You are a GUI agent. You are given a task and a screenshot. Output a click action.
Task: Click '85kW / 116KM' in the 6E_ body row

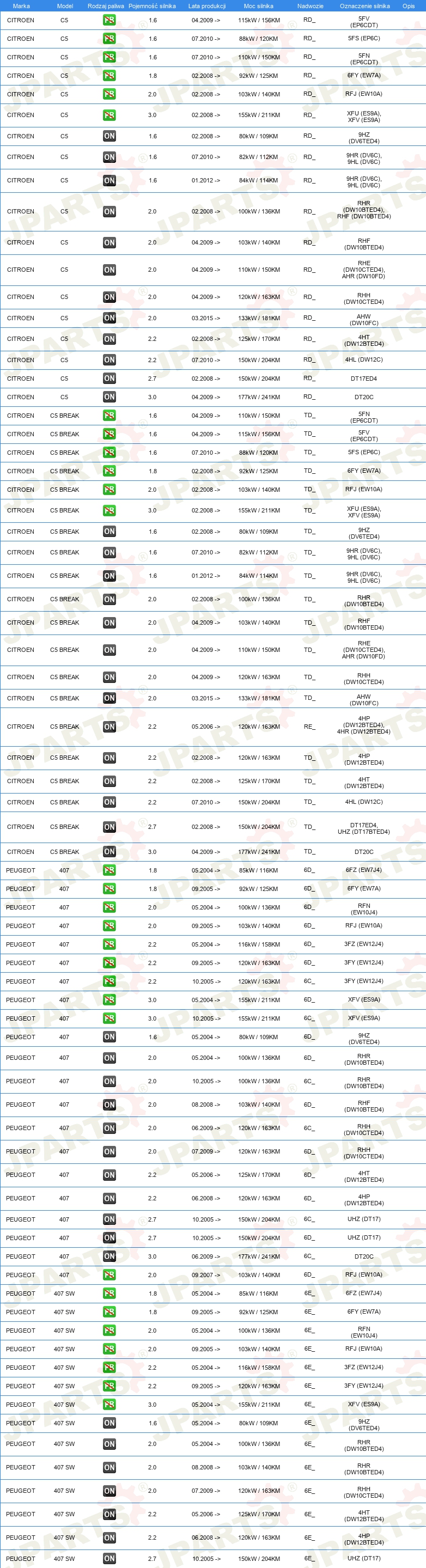259,1294
